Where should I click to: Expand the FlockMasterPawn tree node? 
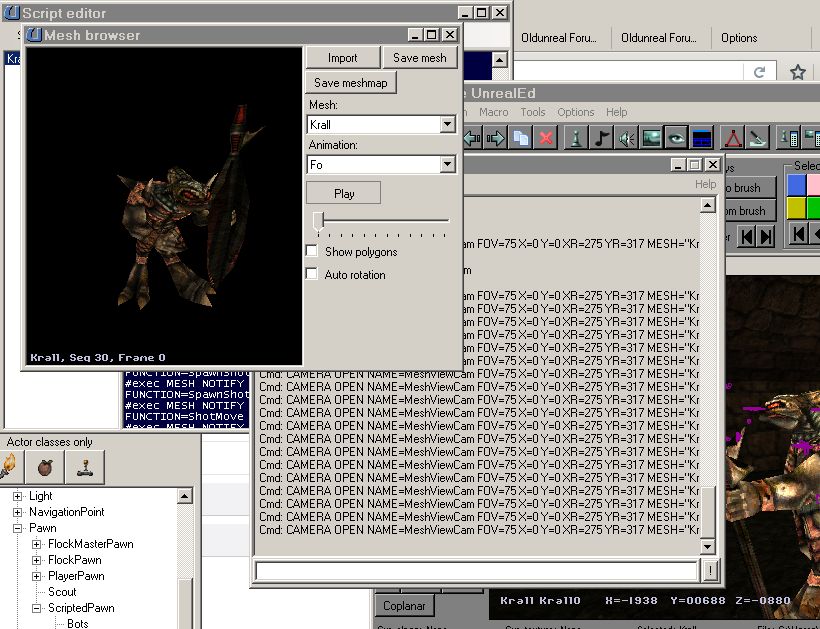36,544
